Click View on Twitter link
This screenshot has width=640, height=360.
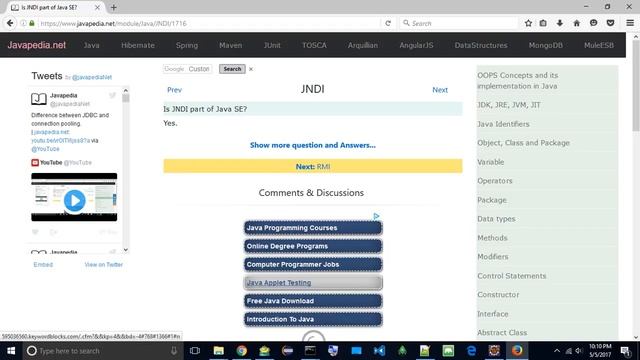tap(104, 264)
